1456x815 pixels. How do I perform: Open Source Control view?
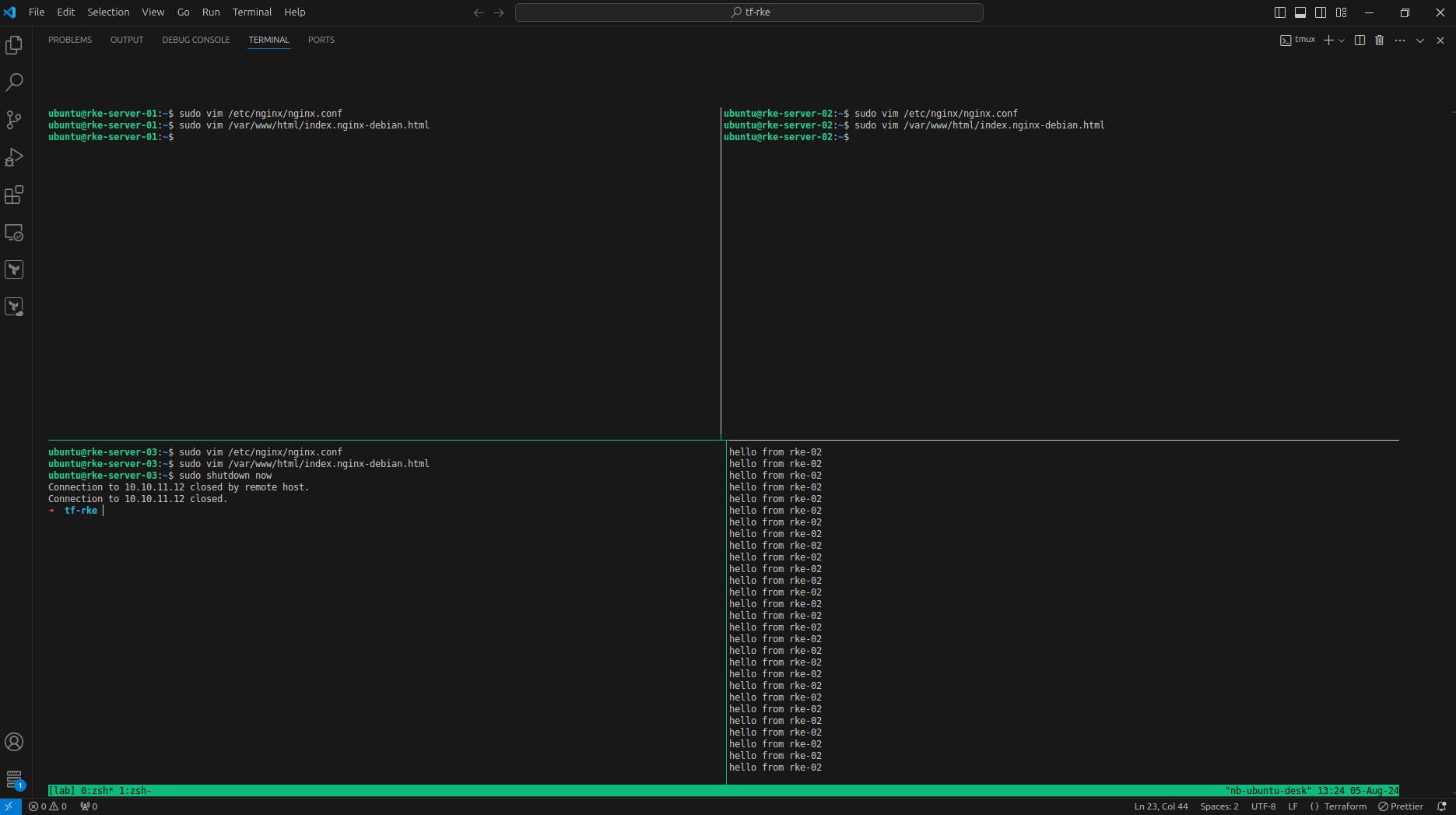coord(14,120)
